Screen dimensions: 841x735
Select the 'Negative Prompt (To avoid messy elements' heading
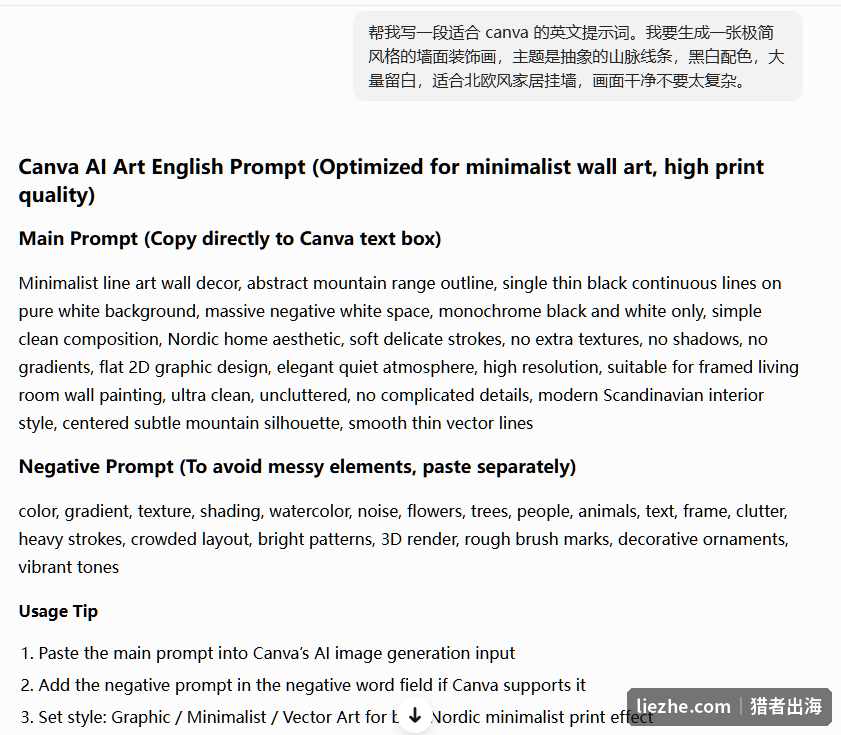297,466
